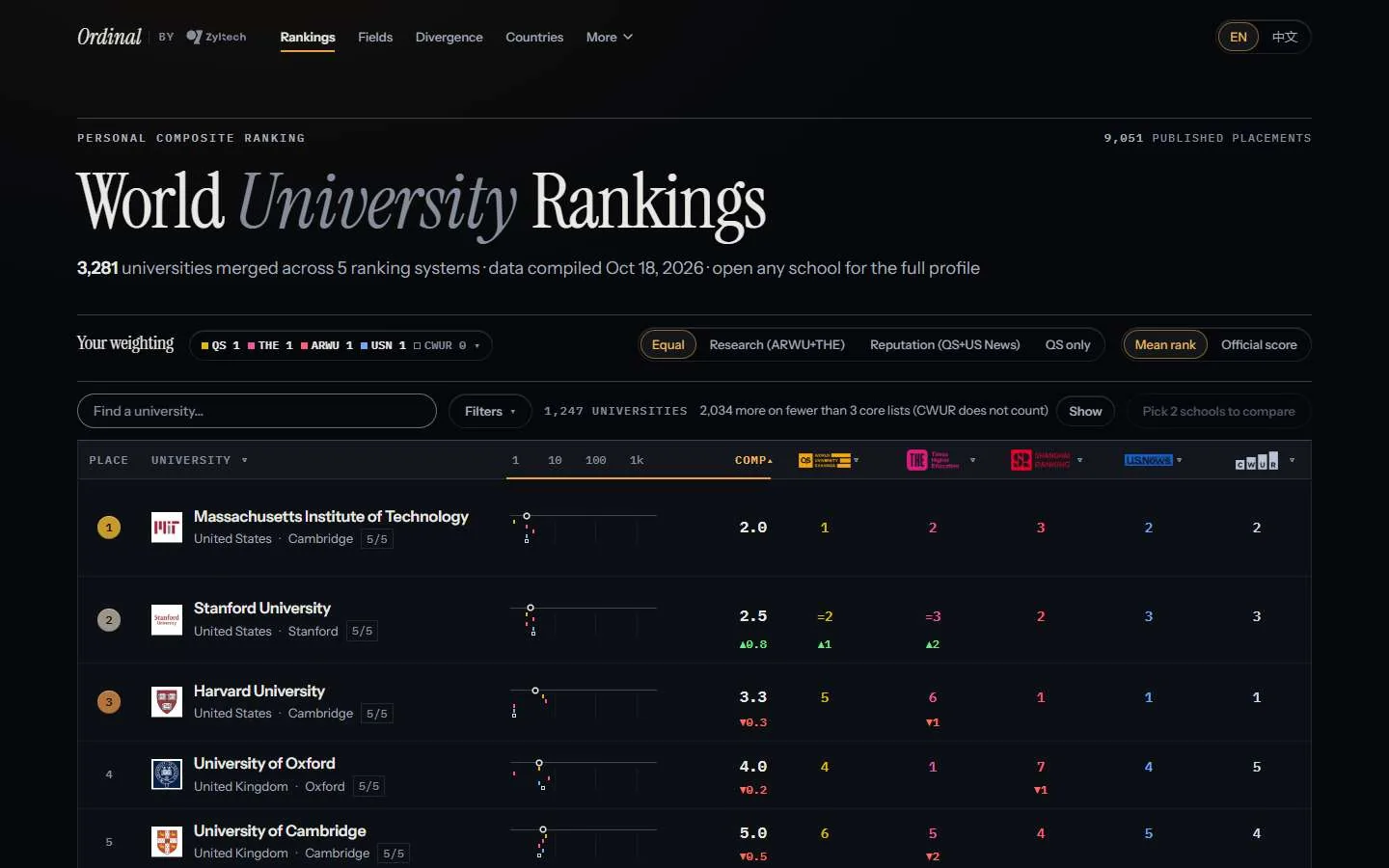Sort by the COMP column header

pos(753,460)
